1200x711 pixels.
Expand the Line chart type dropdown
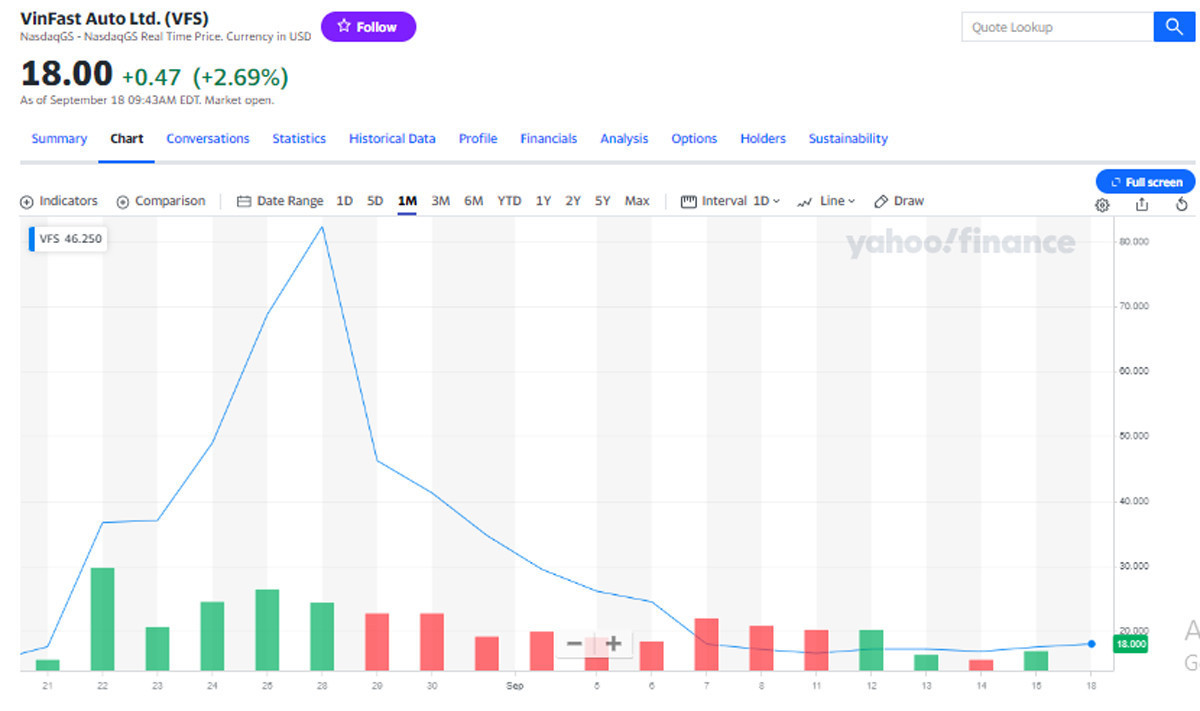pos(826,201)
